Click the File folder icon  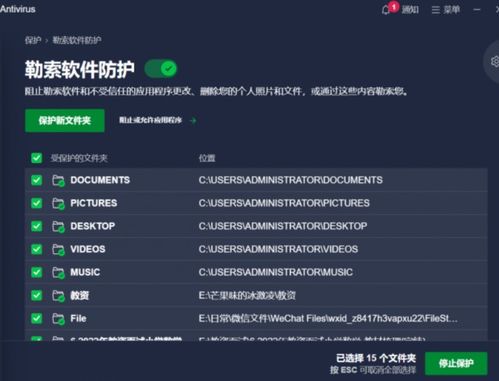[x=58, y=319]
